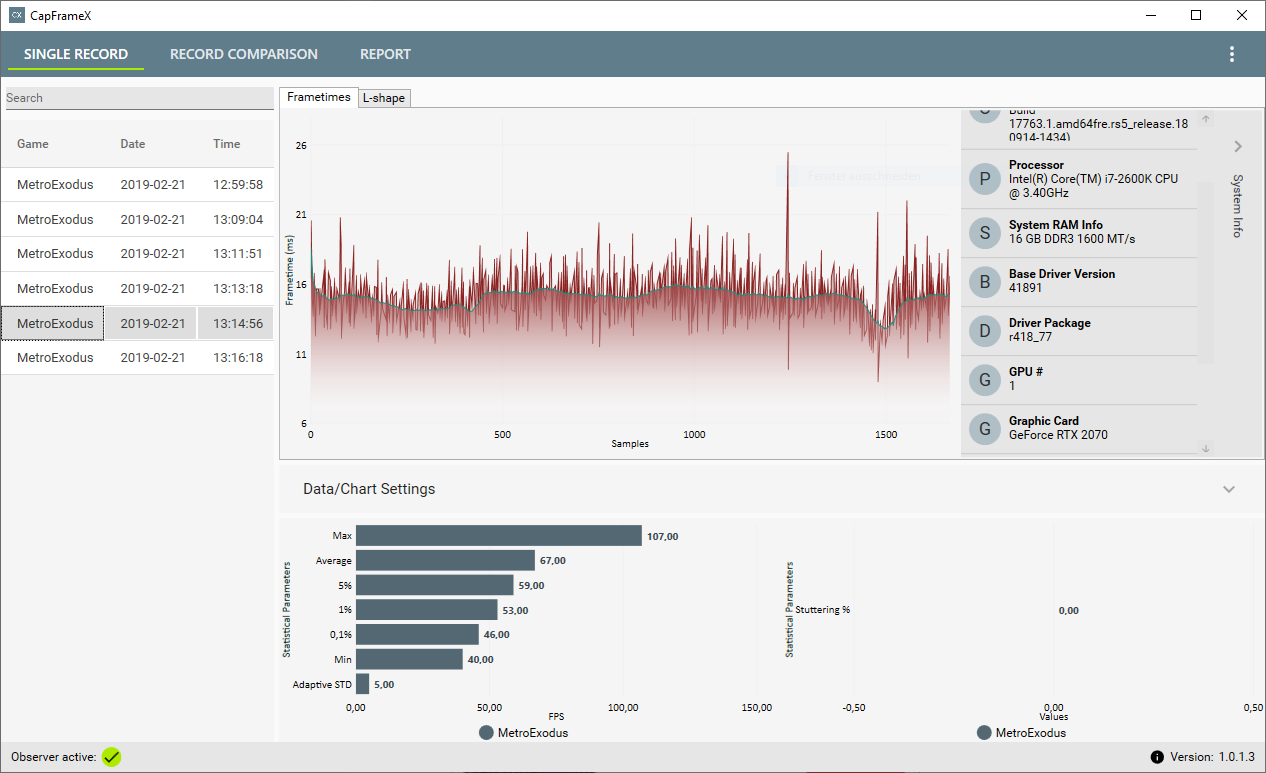Click the record Search field
1266x773 pixels.
139,98
